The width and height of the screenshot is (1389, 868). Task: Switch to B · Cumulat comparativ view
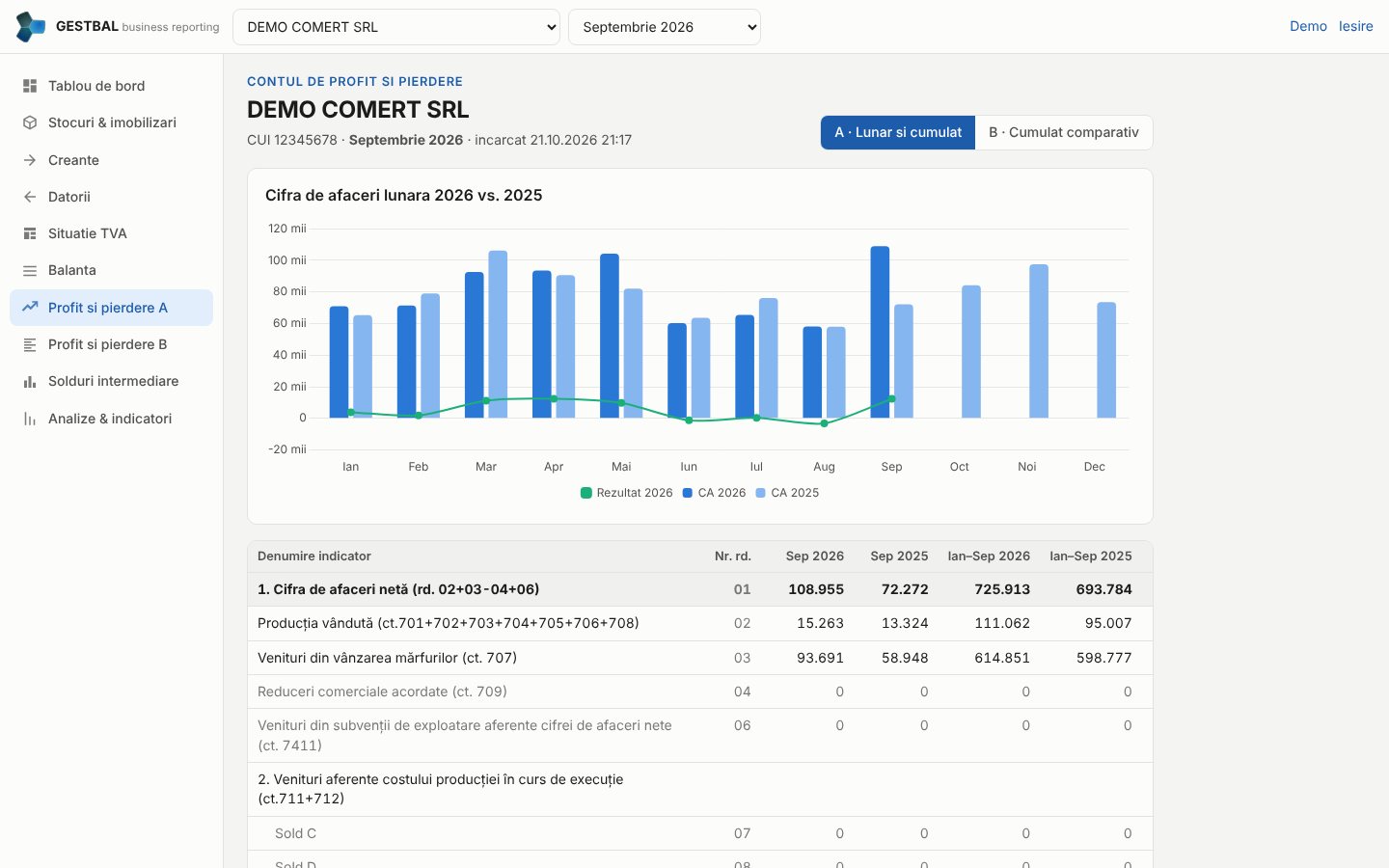[1064, 132]
